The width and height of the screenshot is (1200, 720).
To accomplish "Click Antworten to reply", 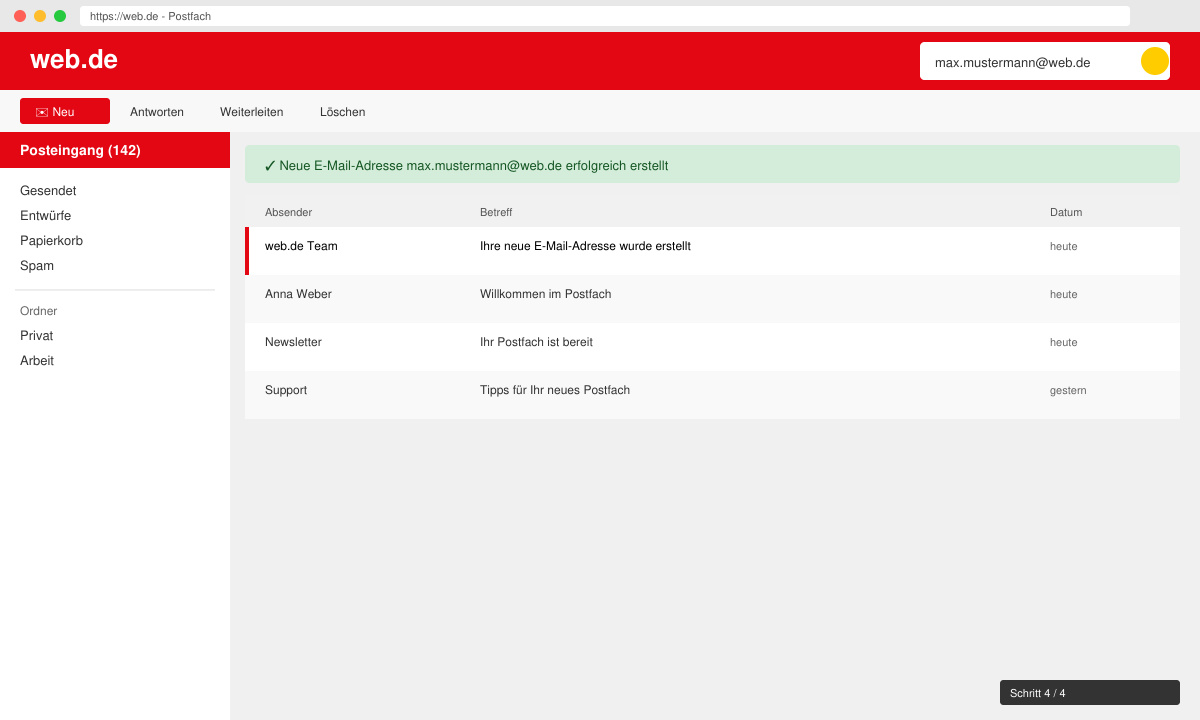I will coord(157,112).
